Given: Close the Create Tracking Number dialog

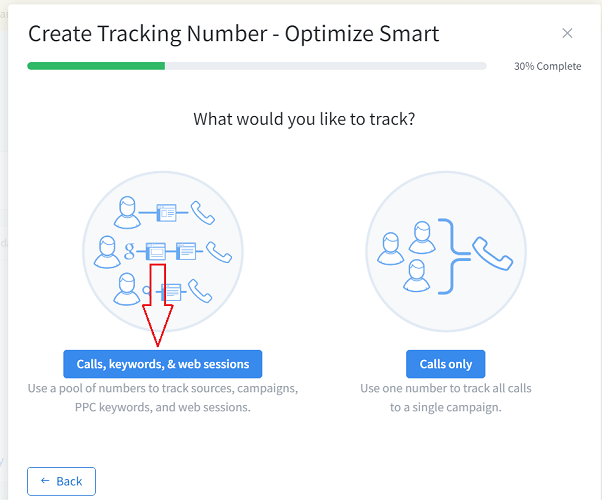Looking at the screenshot, I should [567, 34].
